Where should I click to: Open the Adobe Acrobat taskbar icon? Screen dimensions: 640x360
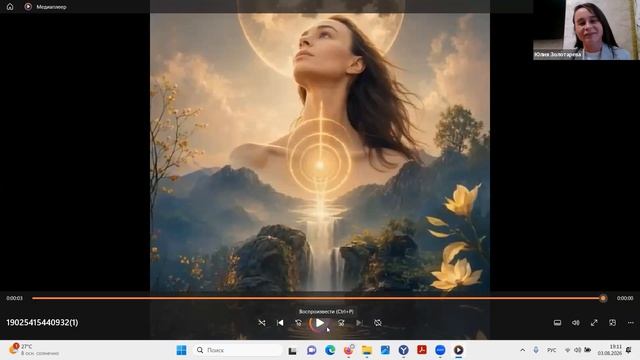point(422,350)
